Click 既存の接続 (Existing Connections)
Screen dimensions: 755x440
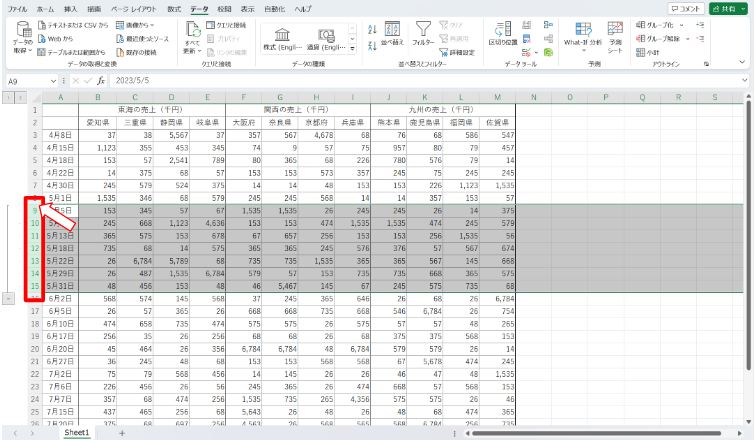(136, 52)
